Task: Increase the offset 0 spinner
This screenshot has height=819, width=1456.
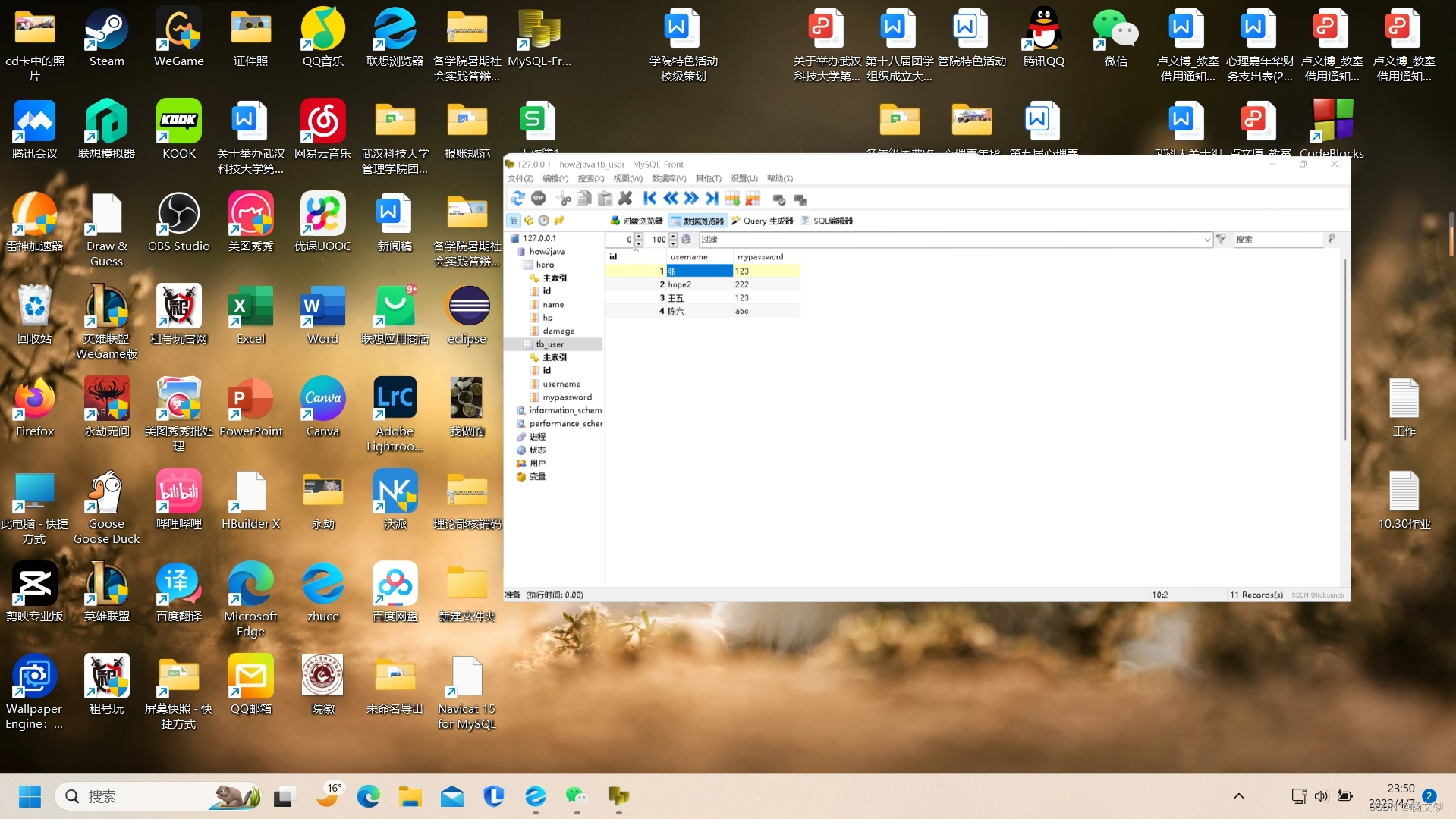Action: [x=639, y=236]
